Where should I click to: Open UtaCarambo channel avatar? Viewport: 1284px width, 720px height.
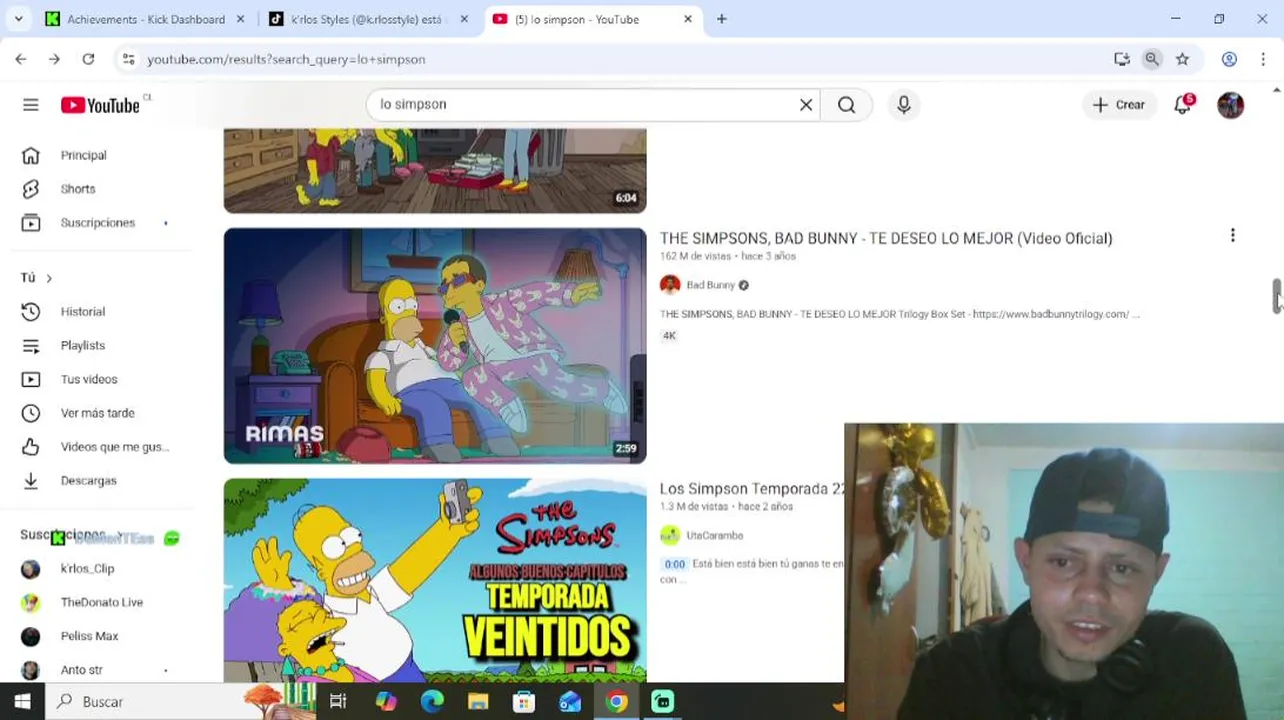[670, 535]
